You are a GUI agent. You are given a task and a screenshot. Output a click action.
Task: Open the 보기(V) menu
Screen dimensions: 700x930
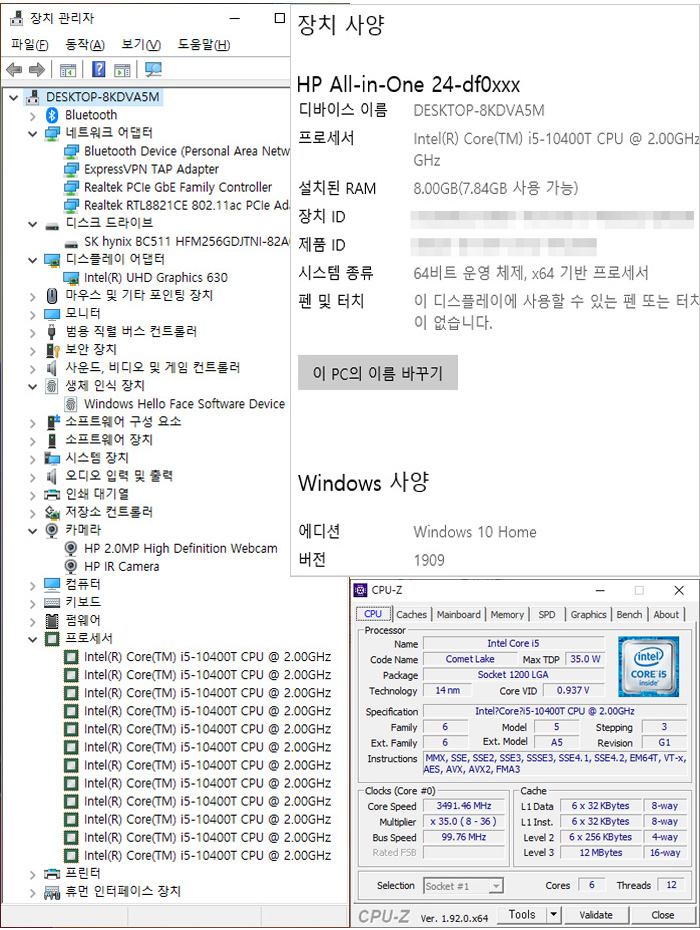[140, 45]
